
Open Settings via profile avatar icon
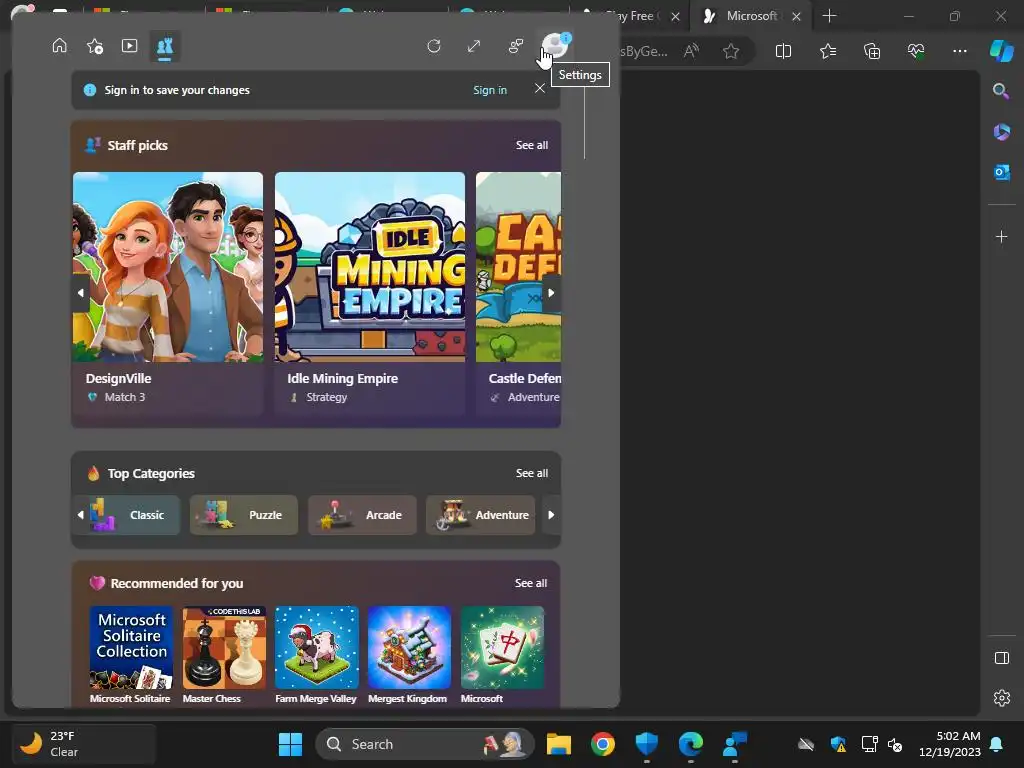click(555, 46)
